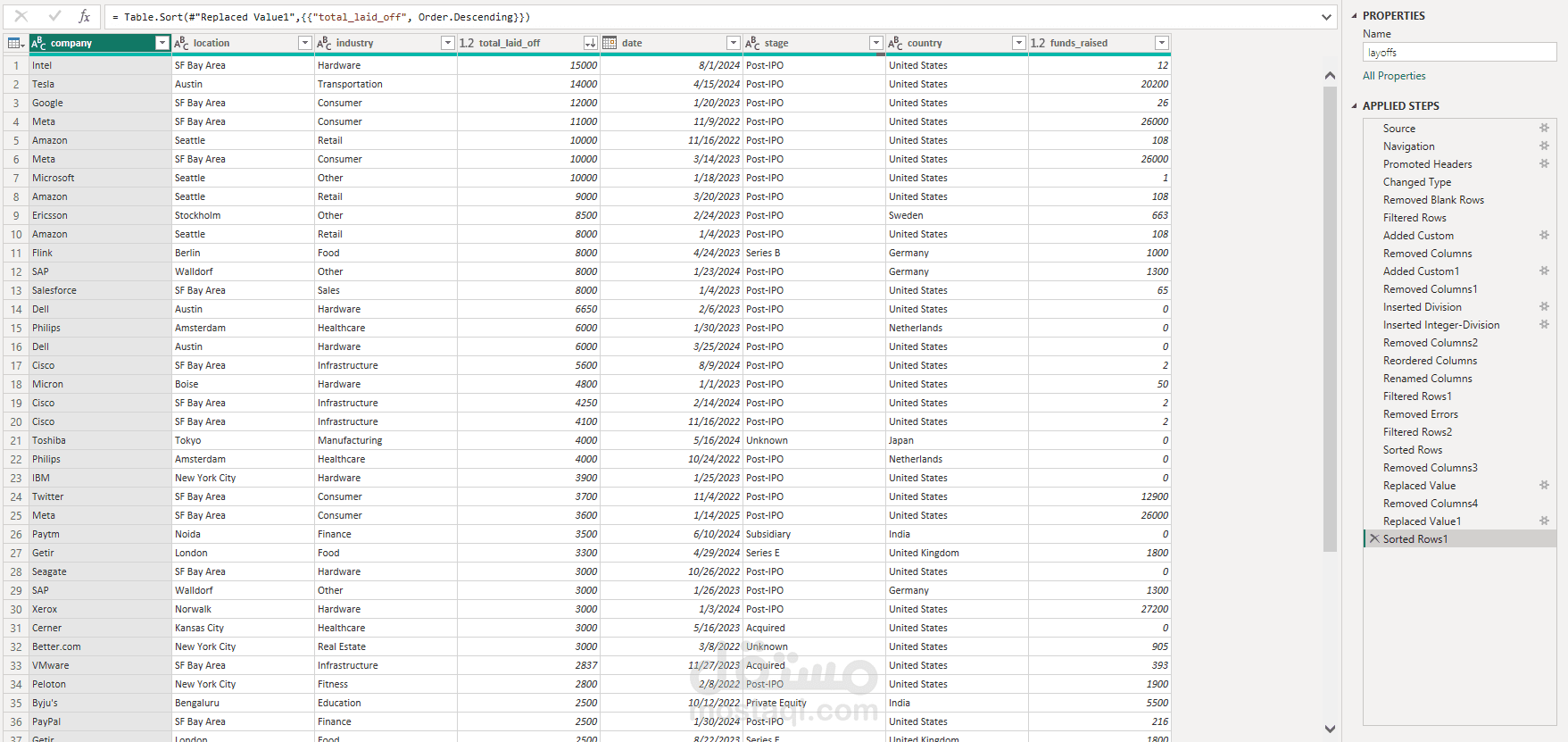Click the grid scrollbar down arrow

pyautogui.click(x=1330, y=729)
